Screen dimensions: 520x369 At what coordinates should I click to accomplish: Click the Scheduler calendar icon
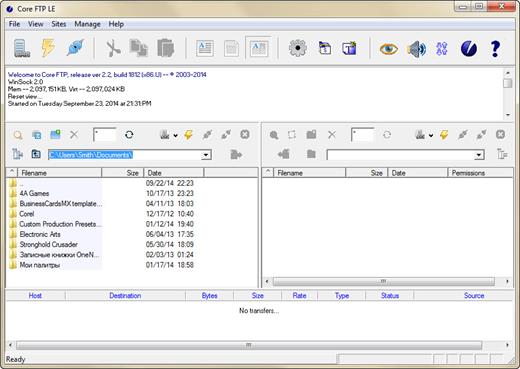[x=325, y=48]
